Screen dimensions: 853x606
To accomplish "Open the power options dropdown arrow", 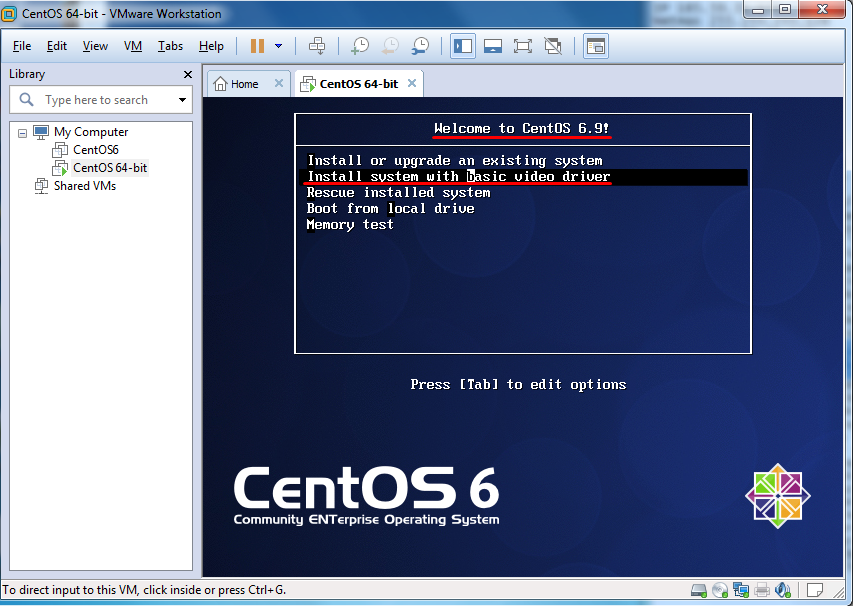I will click(x=278, y=46).
